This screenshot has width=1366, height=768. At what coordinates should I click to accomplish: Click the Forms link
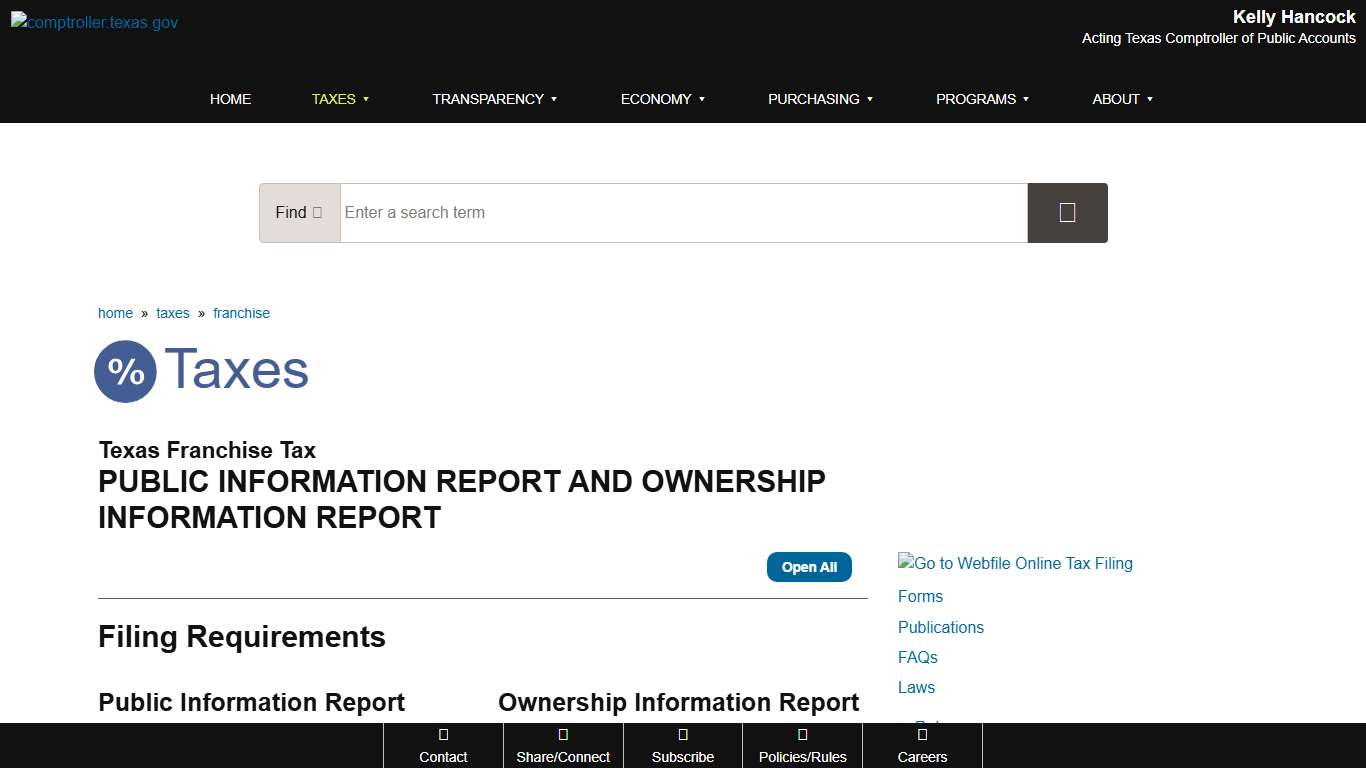[920, 596]
